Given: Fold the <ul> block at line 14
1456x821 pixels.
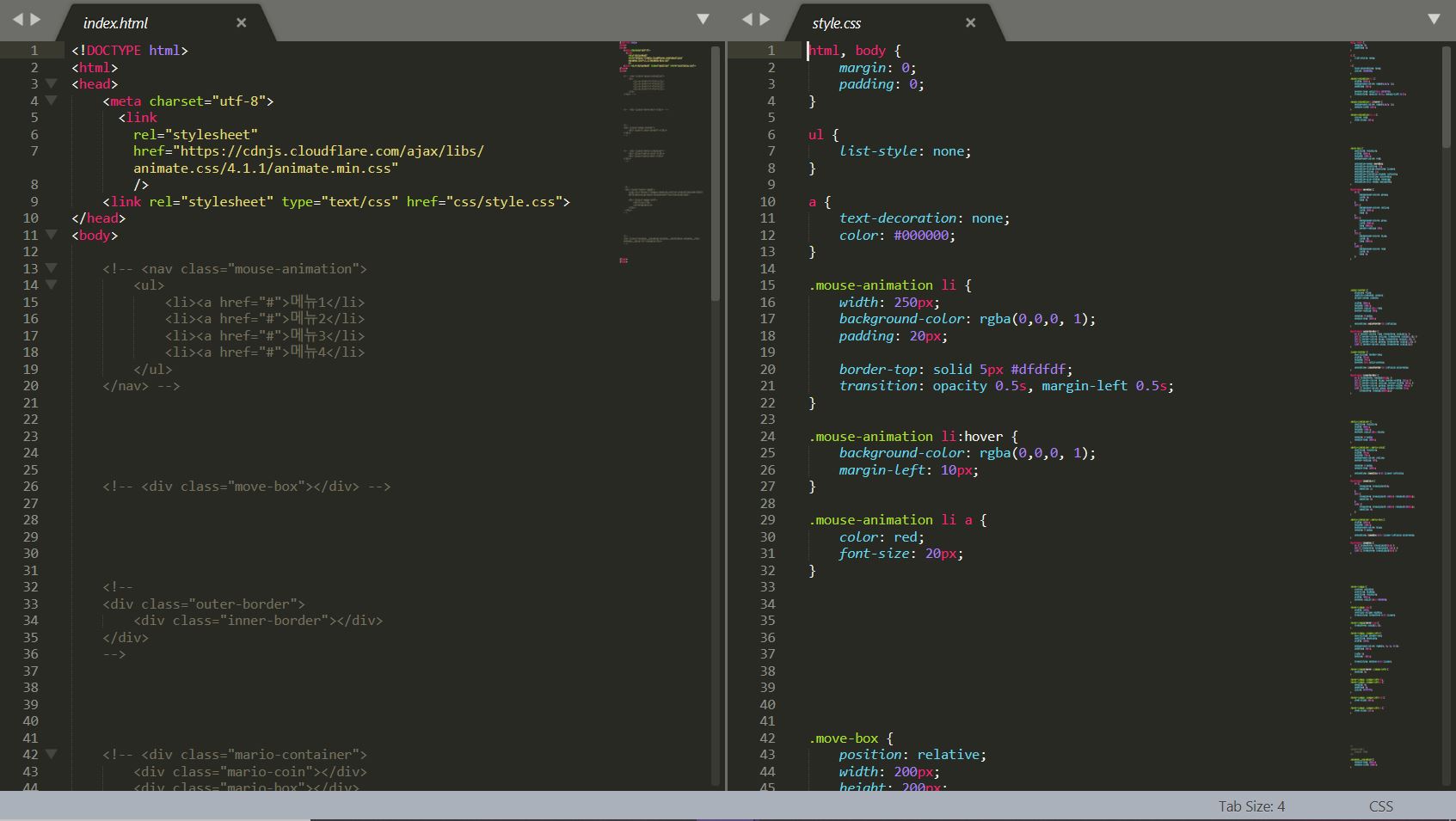Looking at the screenshot, I should 52,285.
